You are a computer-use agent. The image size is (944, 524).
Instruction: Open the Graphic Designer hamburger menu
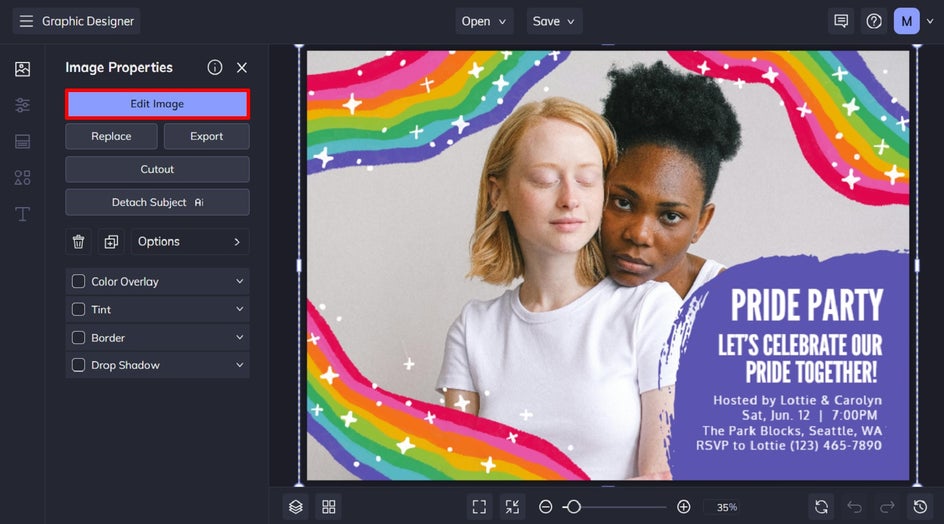click(x=26, y=21)
